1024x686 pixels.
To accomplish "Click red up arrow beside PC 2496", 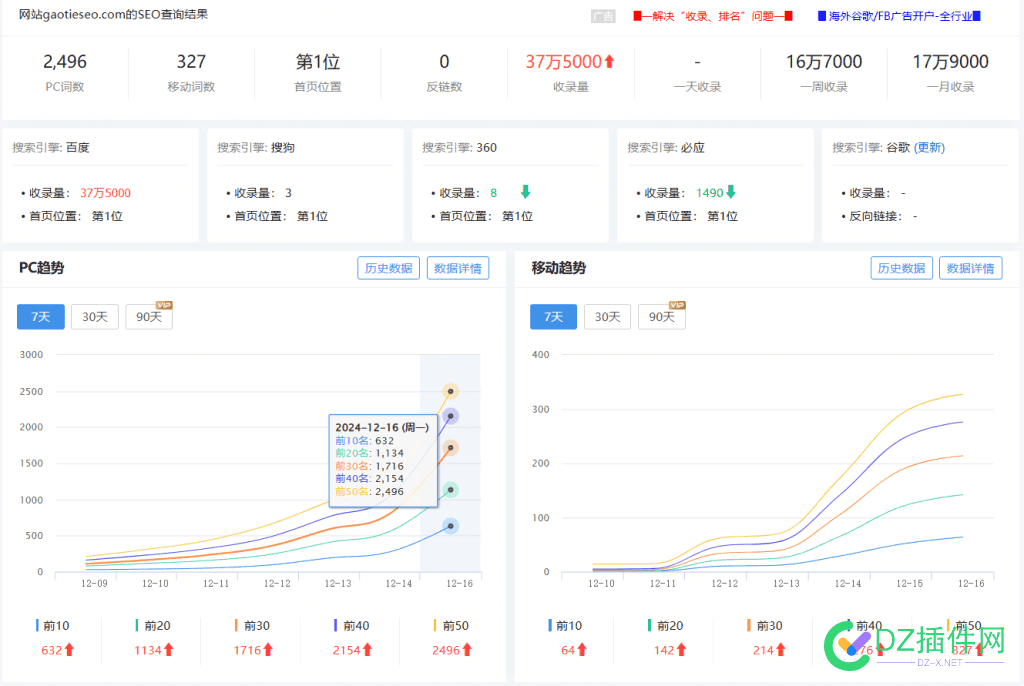I will [466, 649].
